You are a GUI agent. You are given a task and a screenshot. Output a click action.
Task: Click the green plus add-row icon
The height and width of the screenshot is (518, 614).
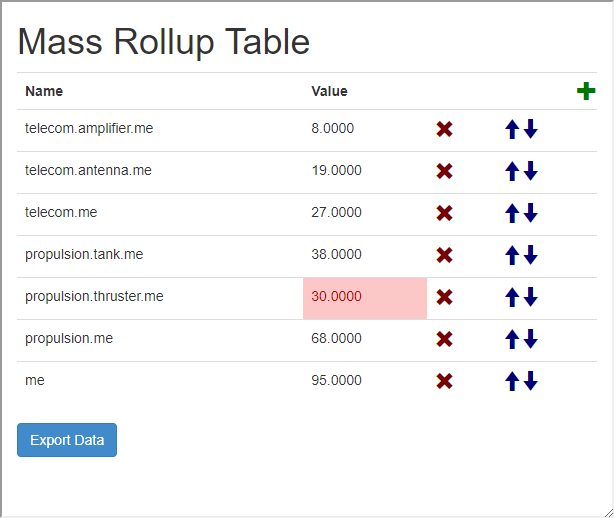click(x=586, y=91)
